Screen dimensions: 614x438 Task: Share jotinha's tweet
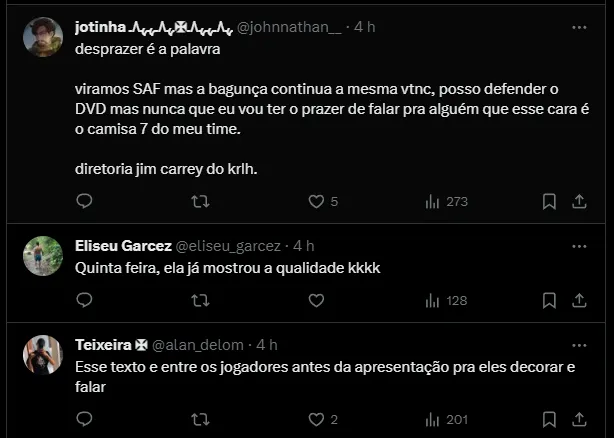pyautogui.click(x=578, y=201)
